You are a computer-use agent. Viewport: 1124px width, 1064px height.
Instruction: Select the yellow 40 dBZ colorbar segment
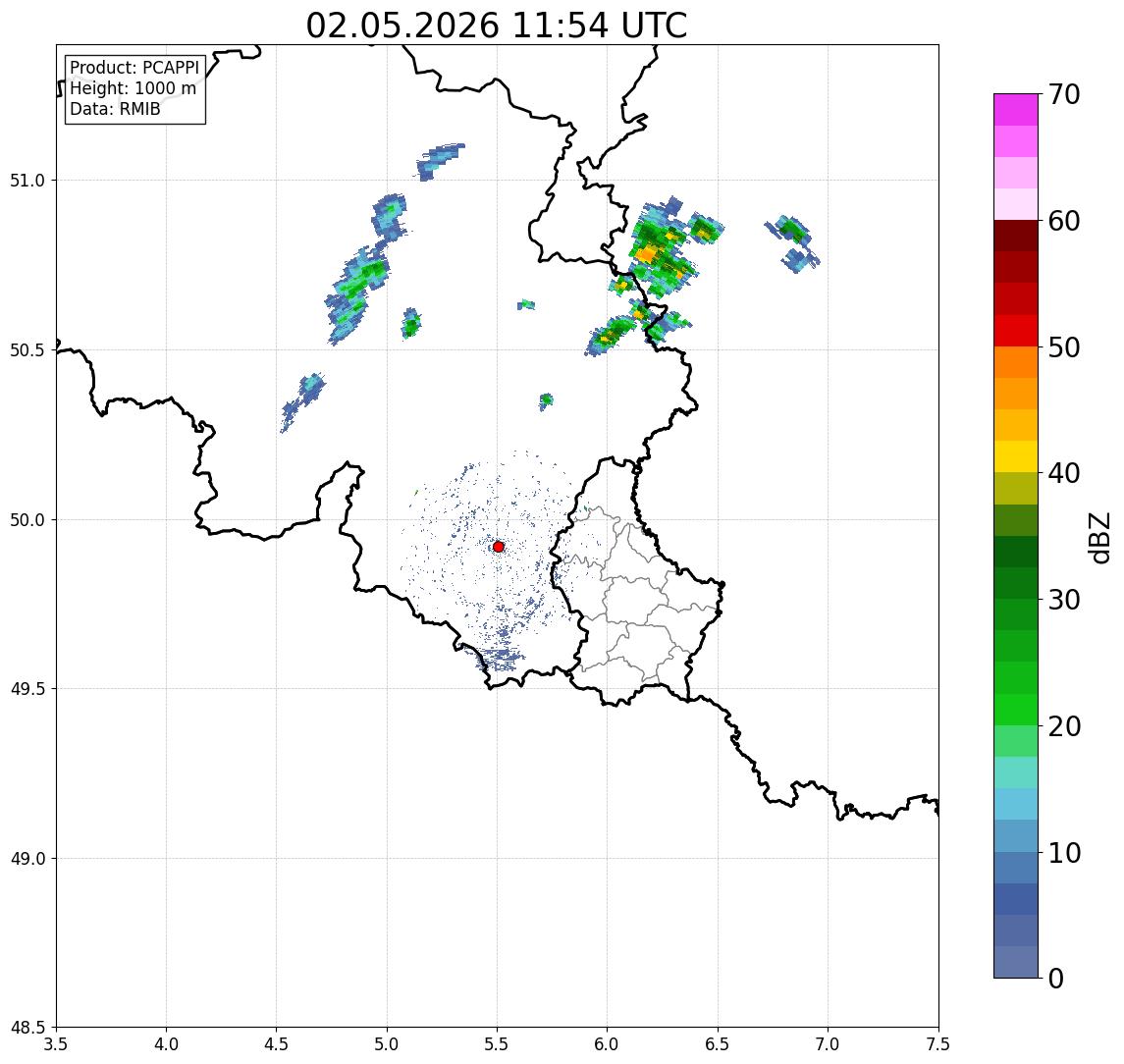1016,456
